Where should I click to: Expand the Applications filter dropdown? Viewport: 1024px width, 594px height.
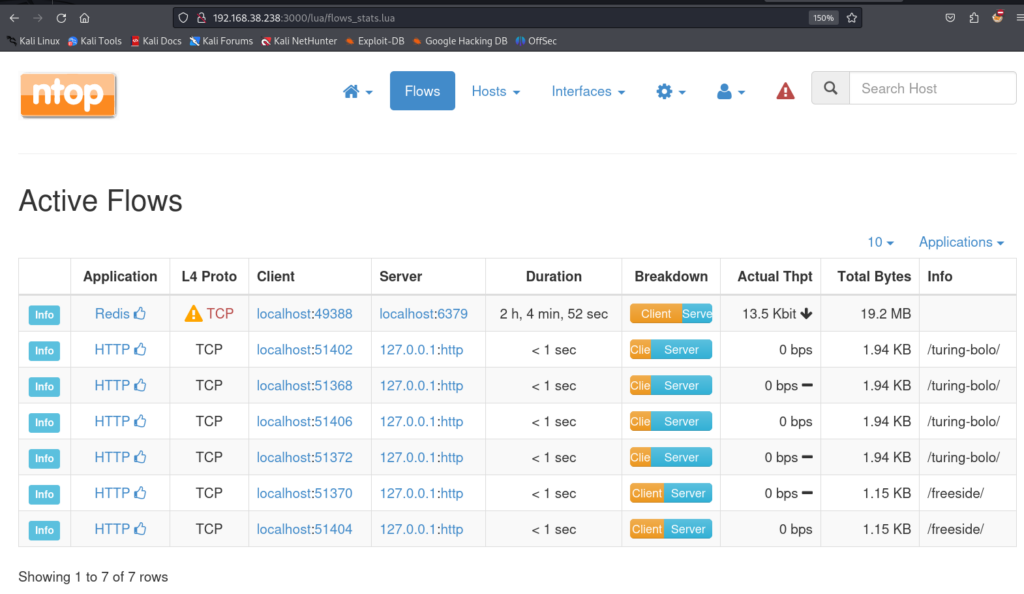tap(961, 242)
